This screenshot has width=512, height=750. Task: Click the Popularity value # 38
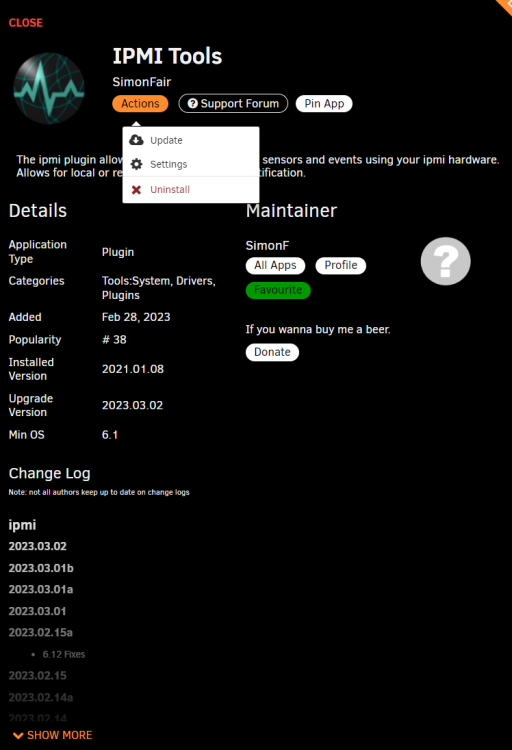click(114, 340)
